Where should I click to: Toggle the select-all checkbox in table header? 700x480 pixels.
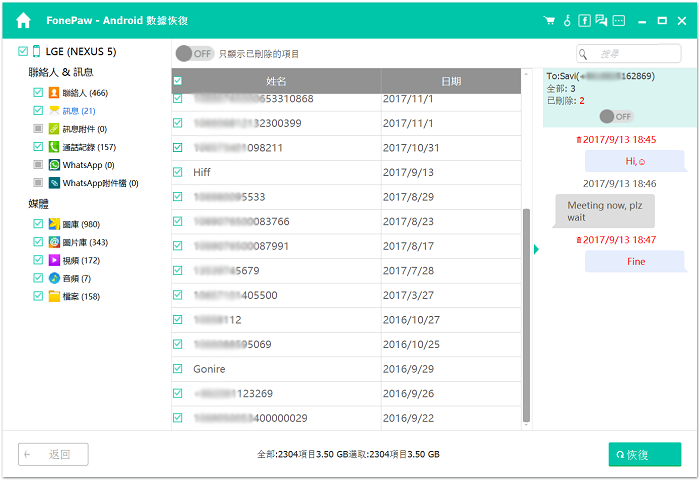178,81
